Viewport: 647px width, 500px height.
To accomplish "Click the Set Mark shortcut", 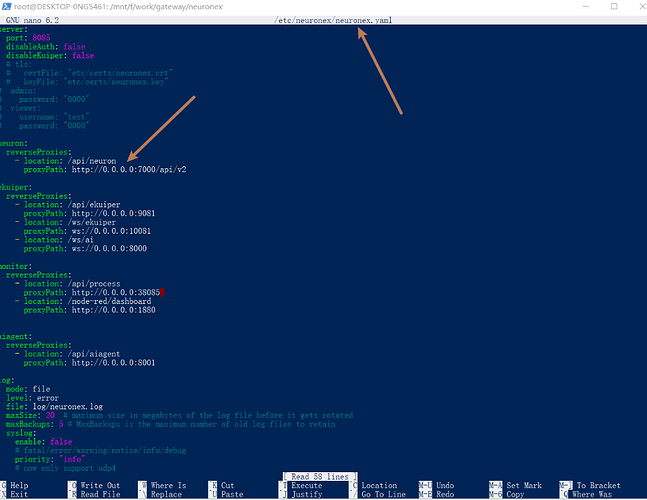I will tap(523, 485).
